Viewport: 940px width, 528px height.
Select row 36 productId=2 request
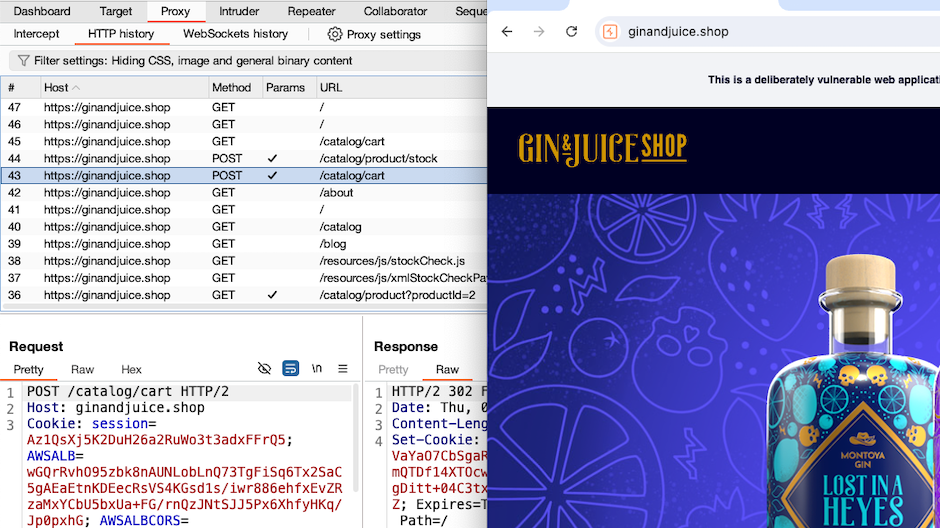pos(244,295)
